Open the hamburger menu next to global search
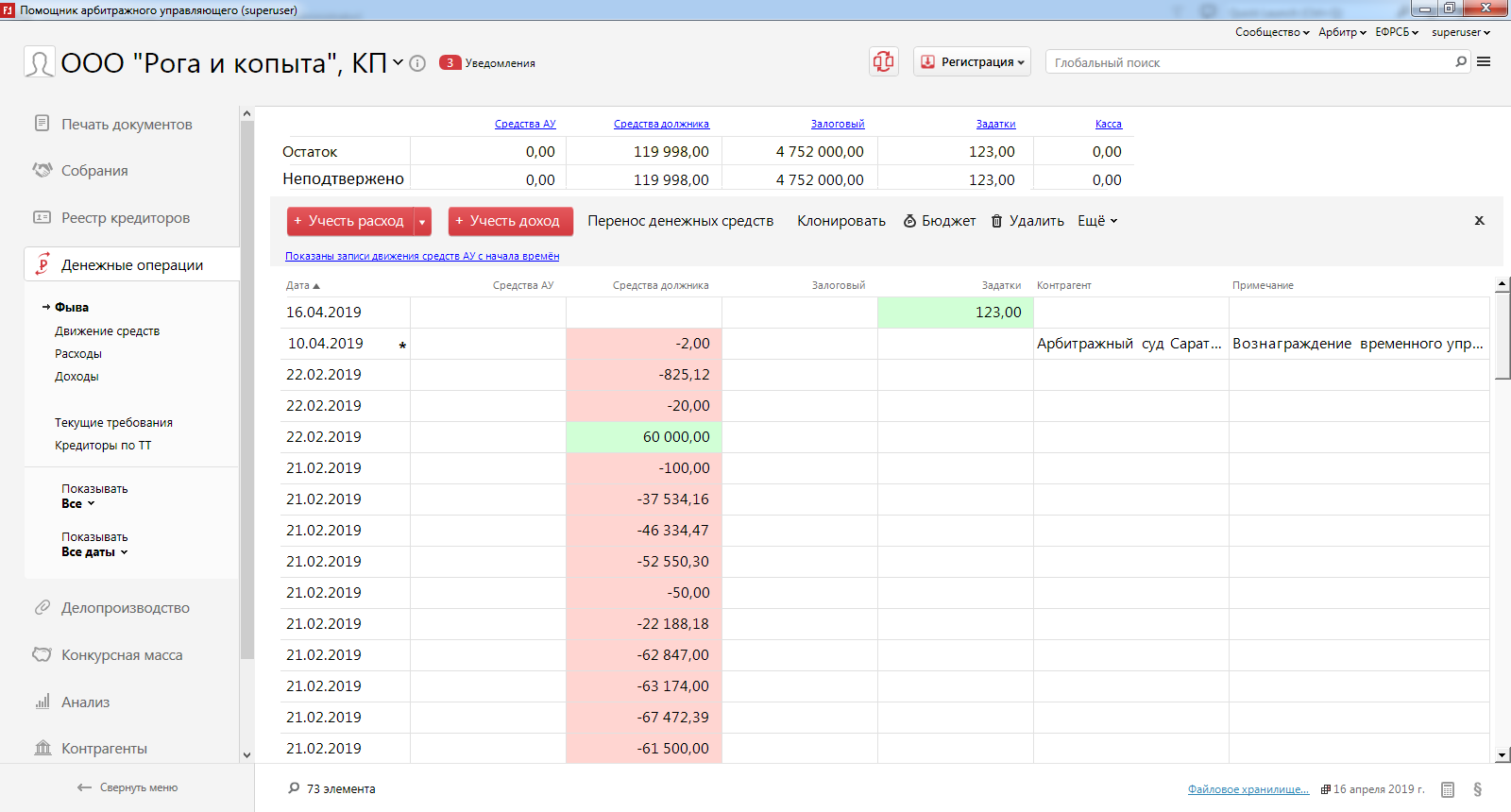 click(1485, 62)
